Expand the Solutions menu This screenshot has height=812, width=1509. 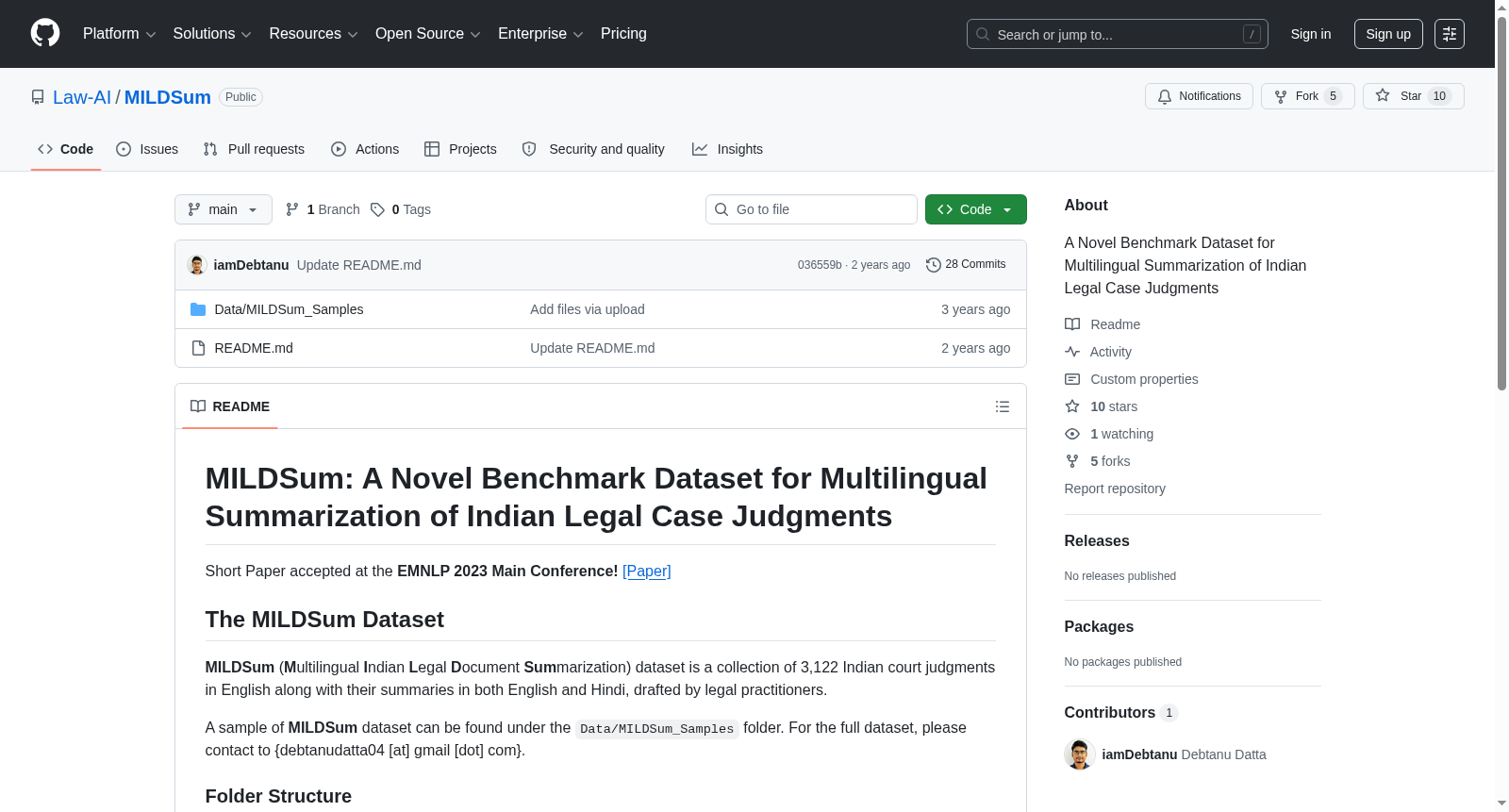tap(212, 34)
